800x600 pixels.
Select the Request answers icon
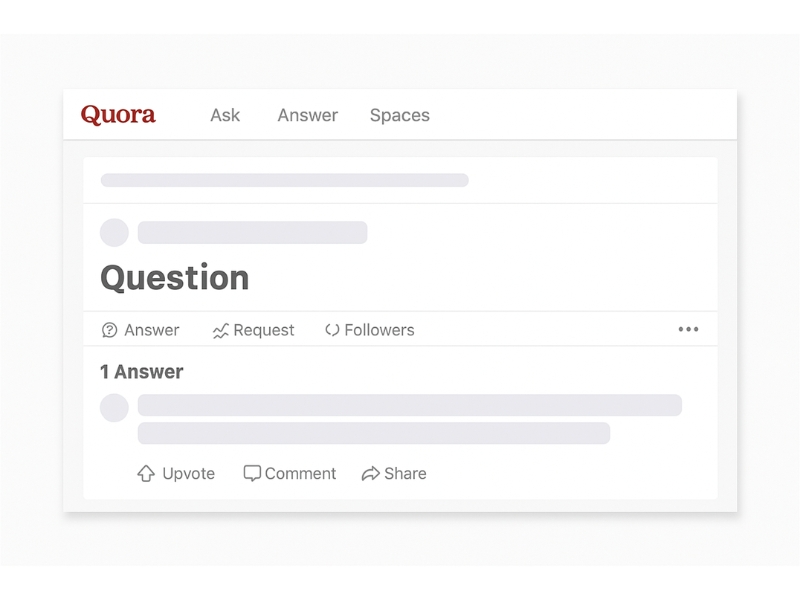click(x=219, y=330)
